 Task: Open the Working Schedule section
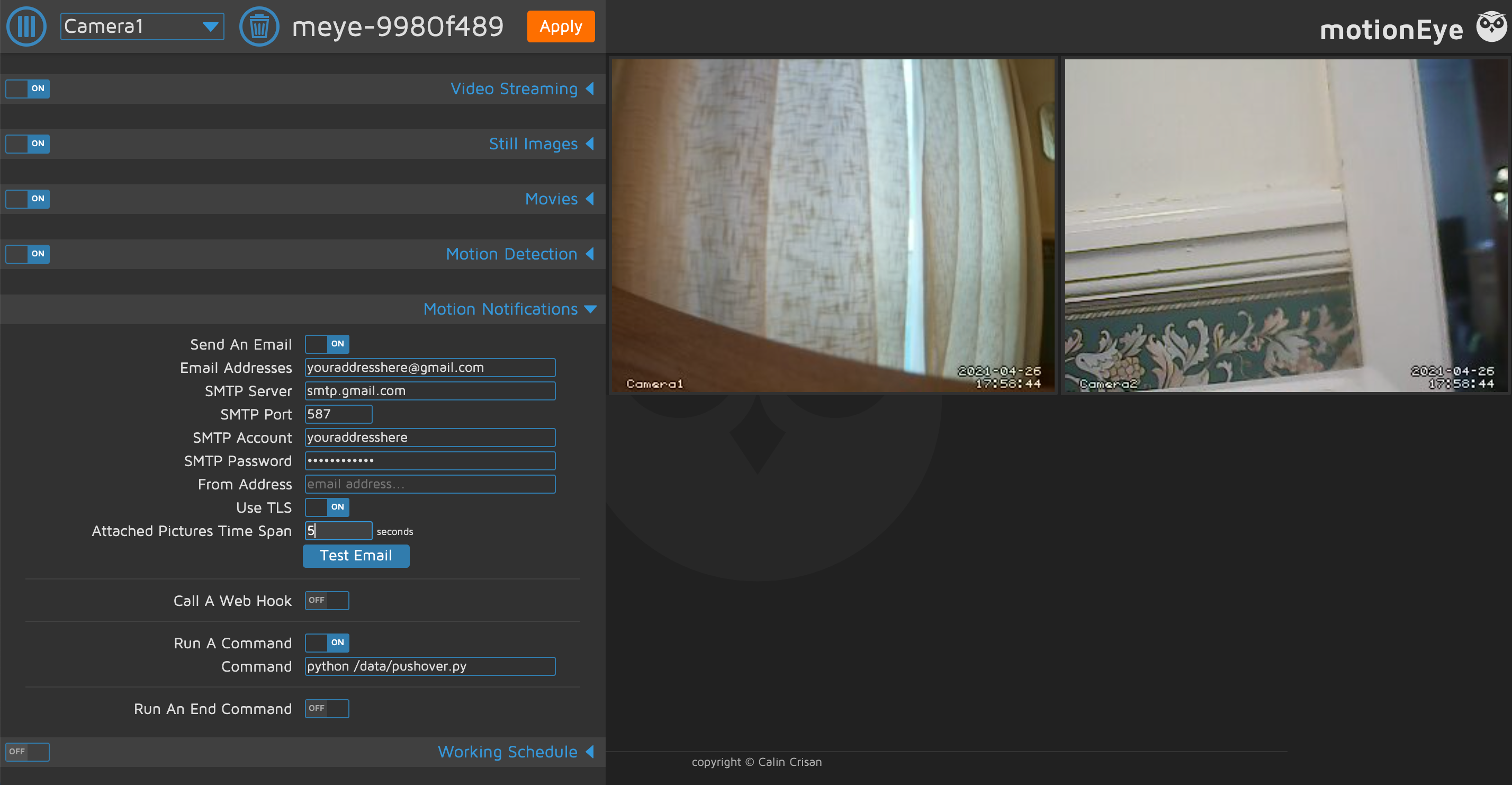click(510, 751)
